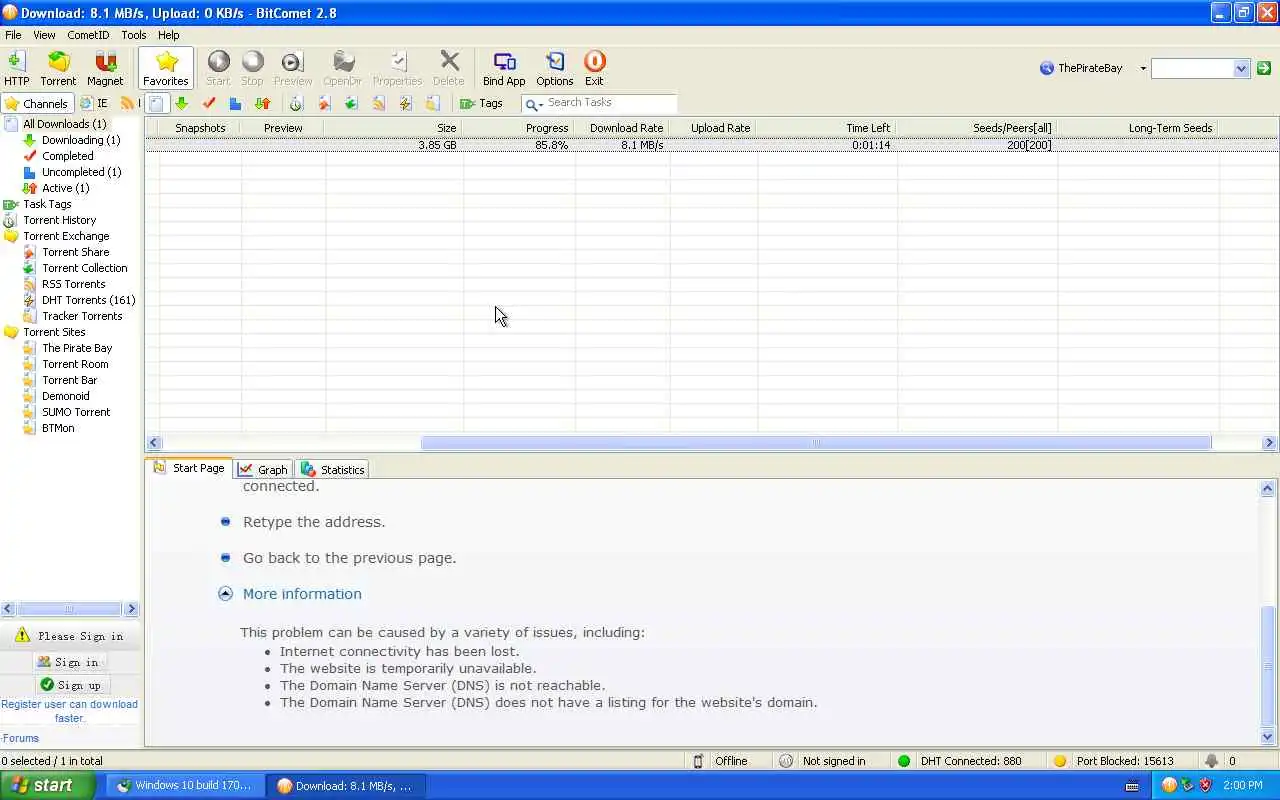Select Uncompleted (1) in sidebar
Screen dimensions: 1280x800
(81, 172)
